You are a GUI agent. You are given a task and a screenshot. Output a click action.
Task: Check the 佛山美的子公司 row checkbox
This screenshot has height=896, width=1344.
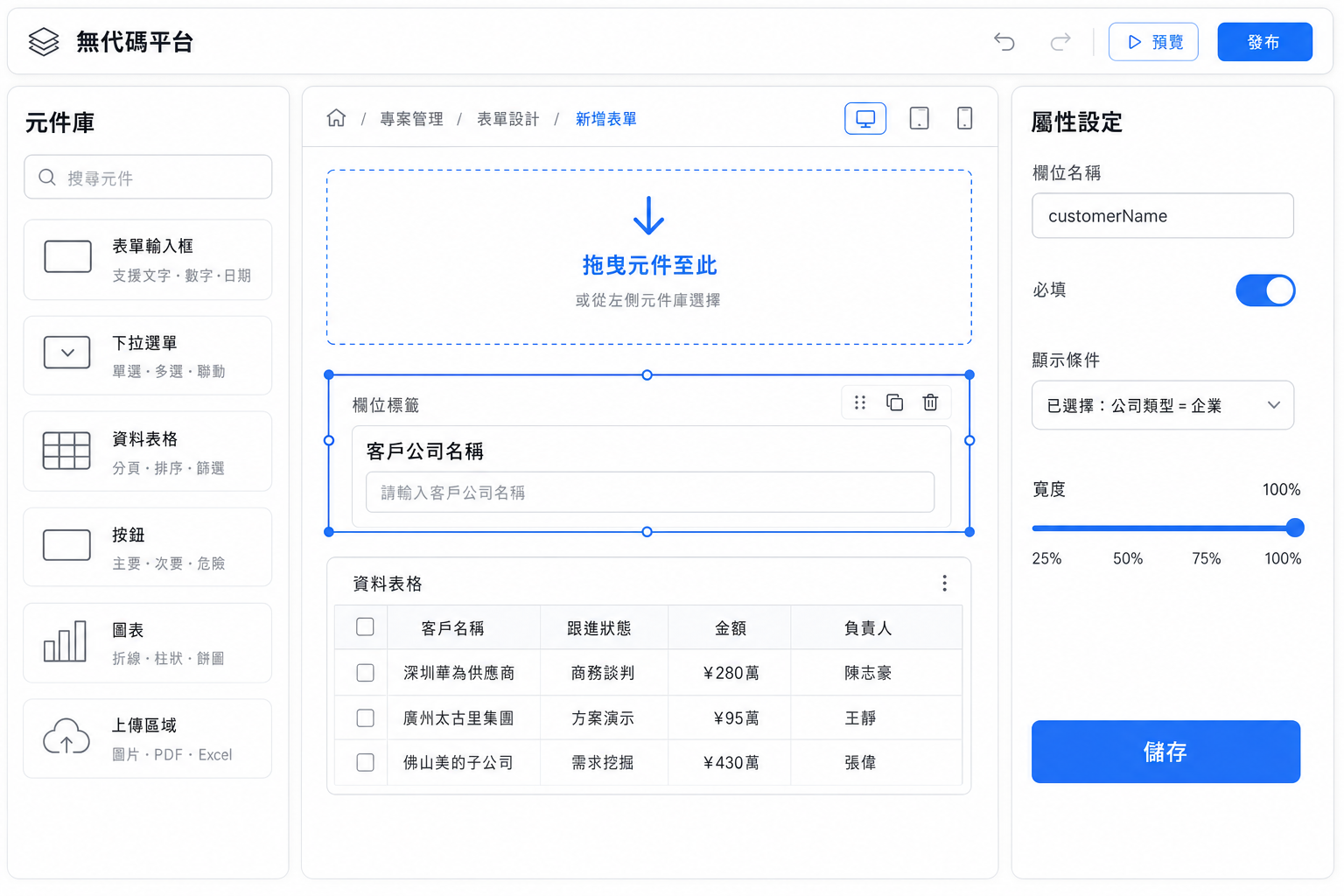pos(366,763)
